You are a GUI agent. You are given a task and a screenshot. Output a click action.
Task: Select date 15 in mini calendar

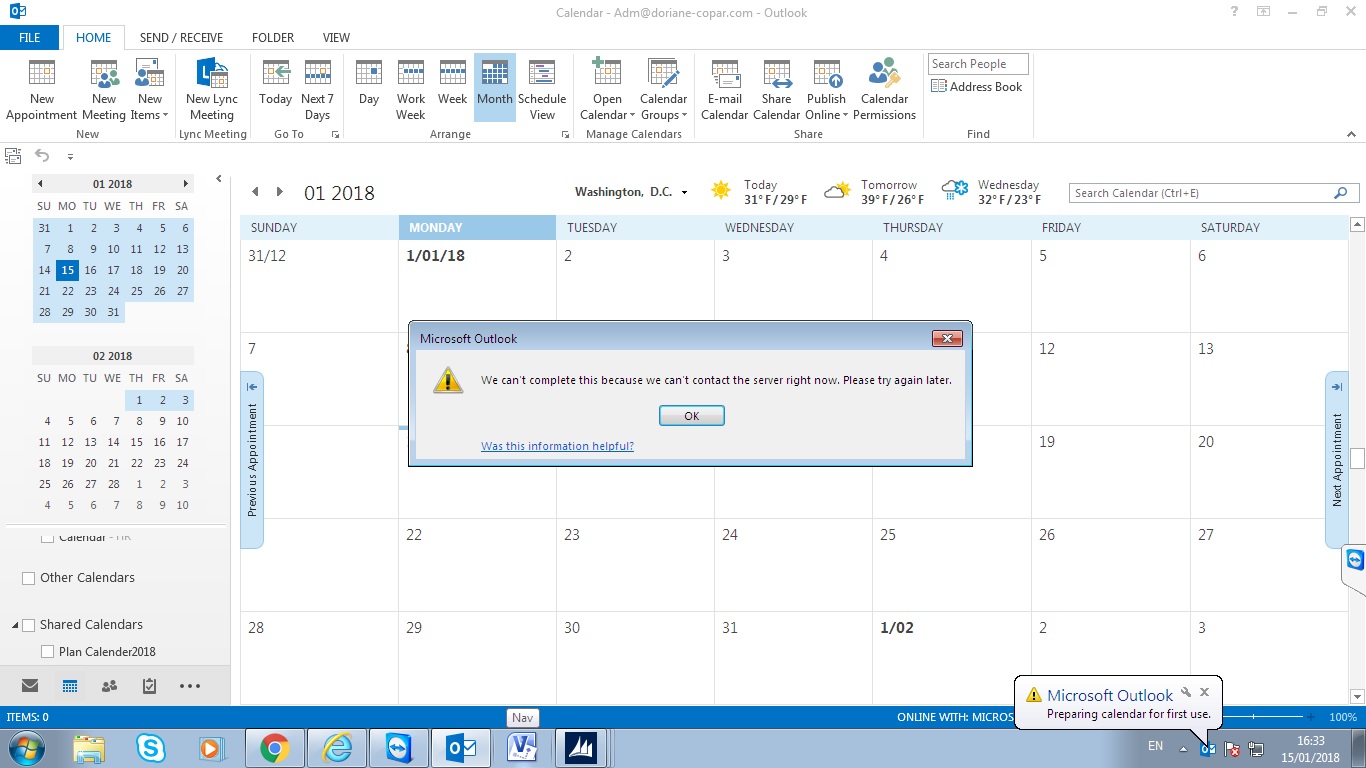pos(67,270)
